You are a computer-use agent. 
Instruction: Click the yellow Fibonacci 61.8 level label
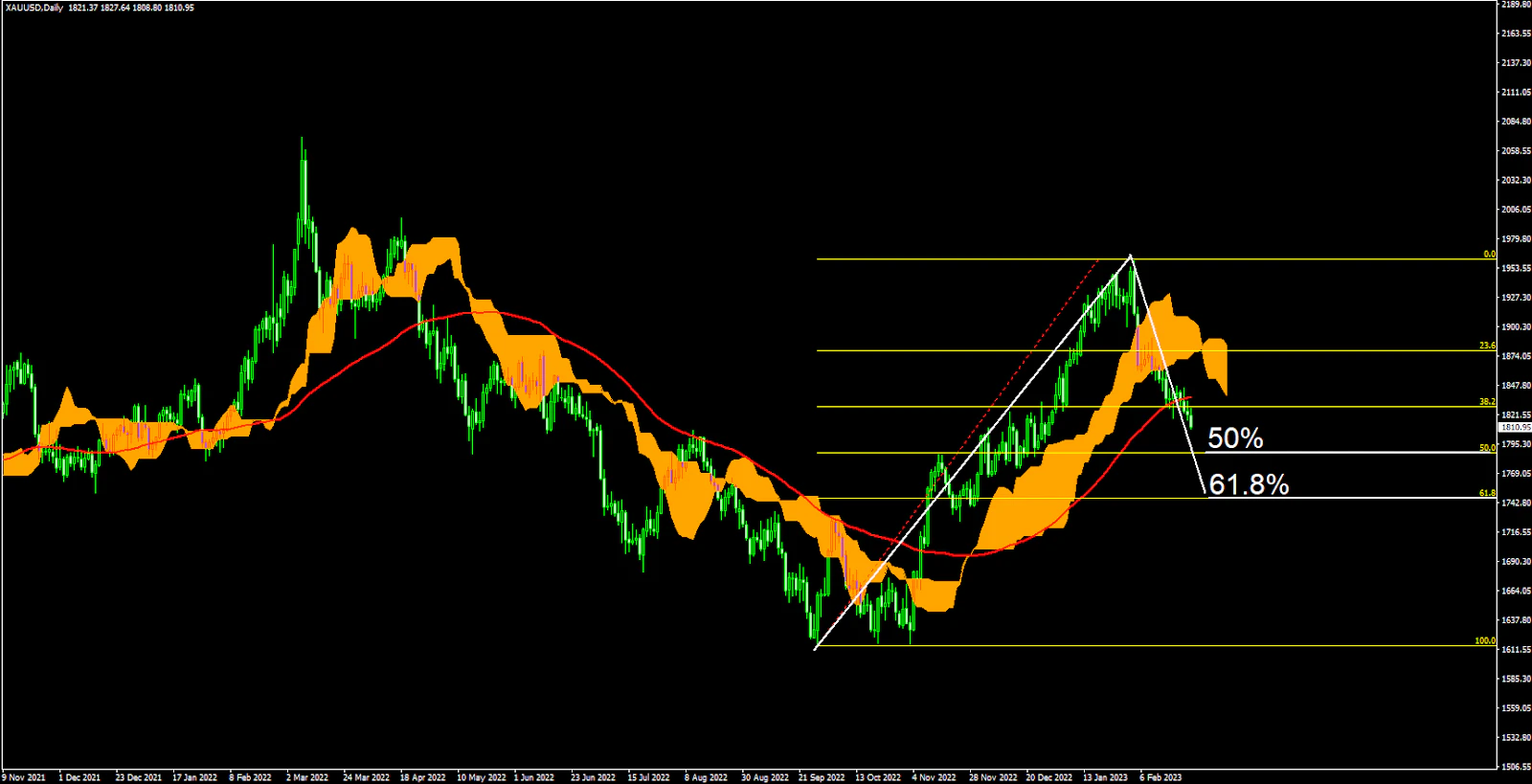tap(1487, 493)
